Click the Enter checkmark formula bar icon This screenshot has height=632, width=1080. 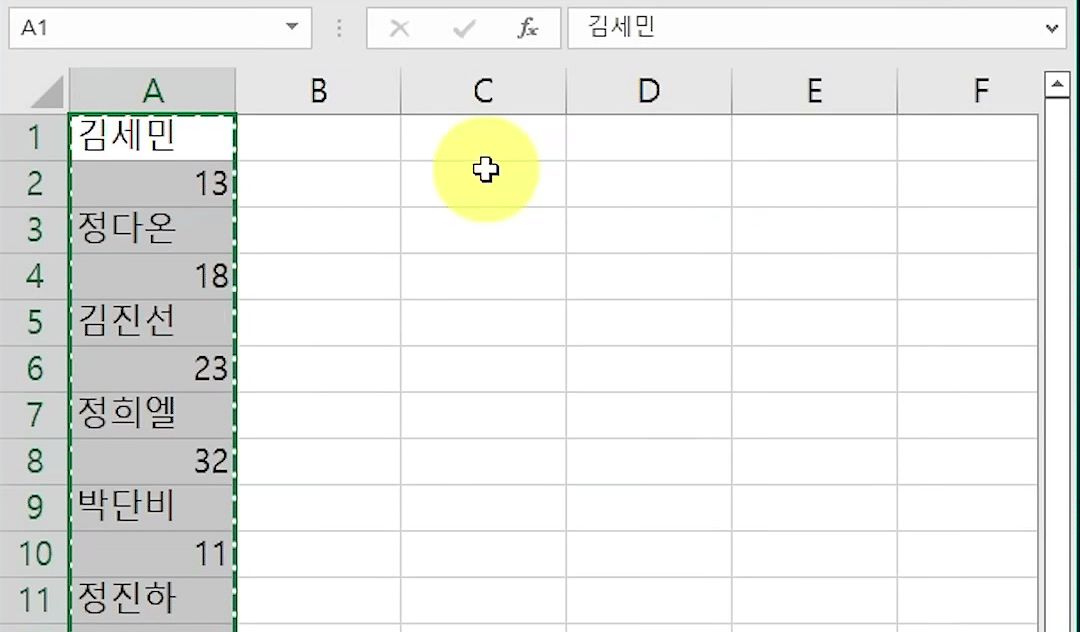(464, 28)
